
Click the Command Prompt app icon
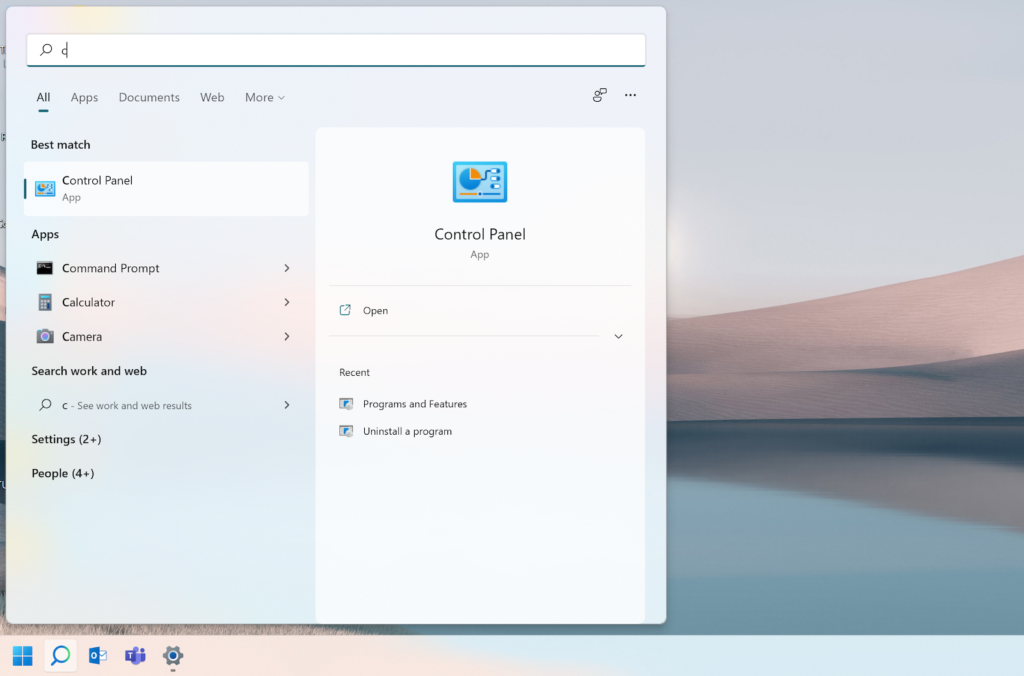pos(45,268)
